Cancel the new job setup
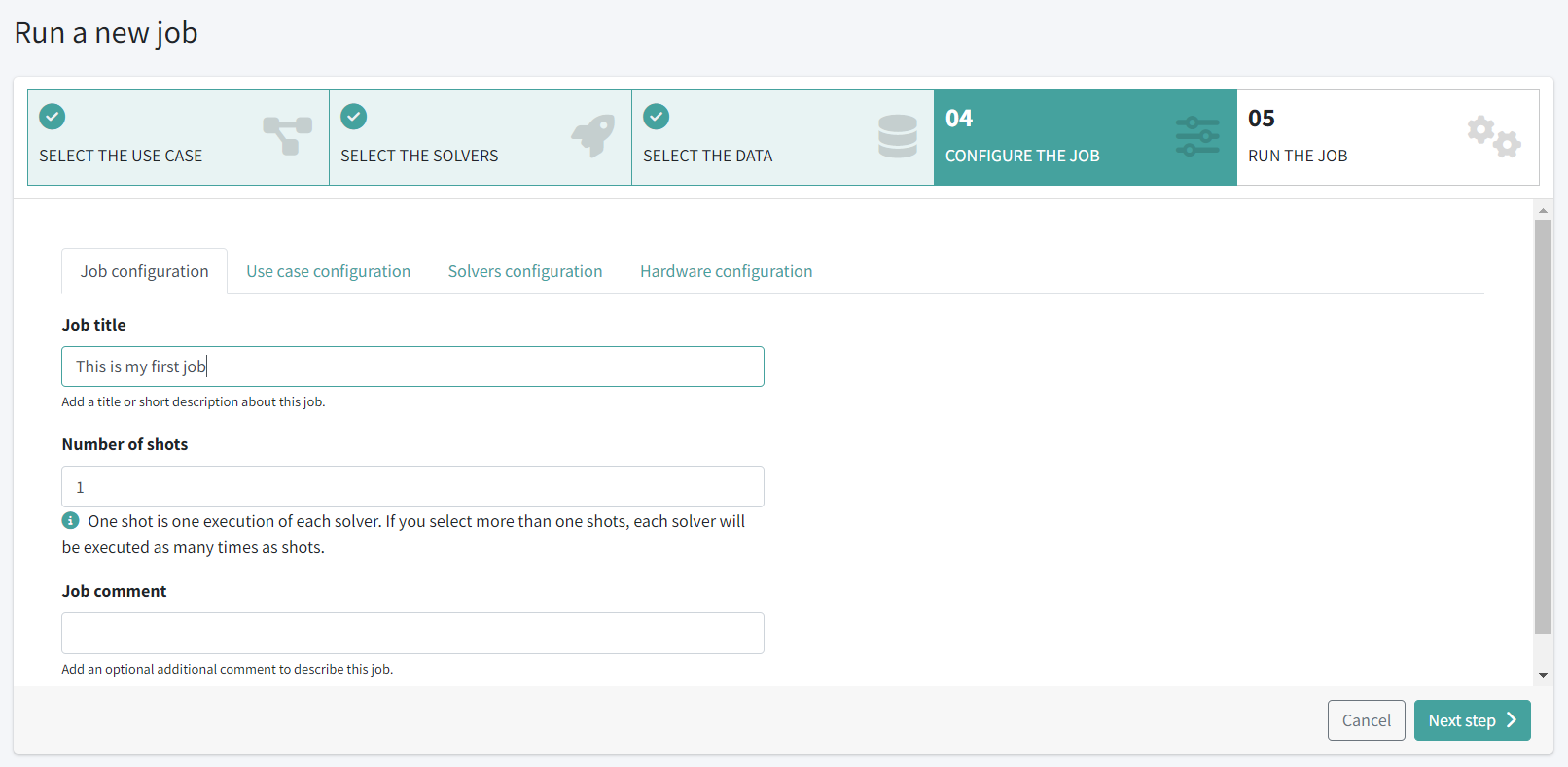 click(x=1367, y=720)
